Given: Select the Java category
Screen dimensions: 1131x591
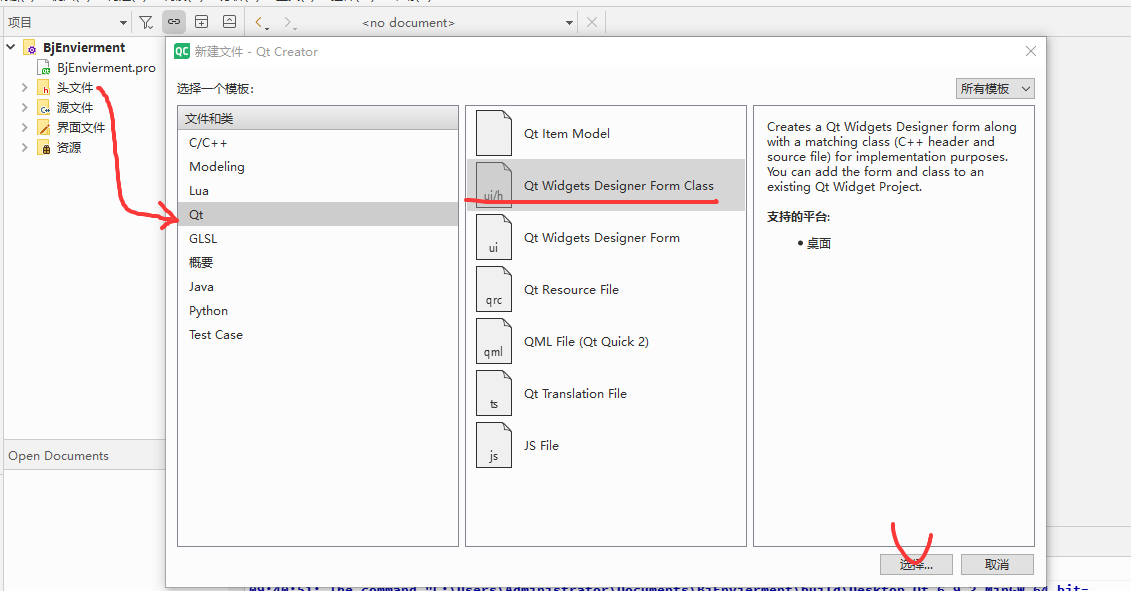Looking at the screenshot, I should pyautogui.click(x=318, y=286).
